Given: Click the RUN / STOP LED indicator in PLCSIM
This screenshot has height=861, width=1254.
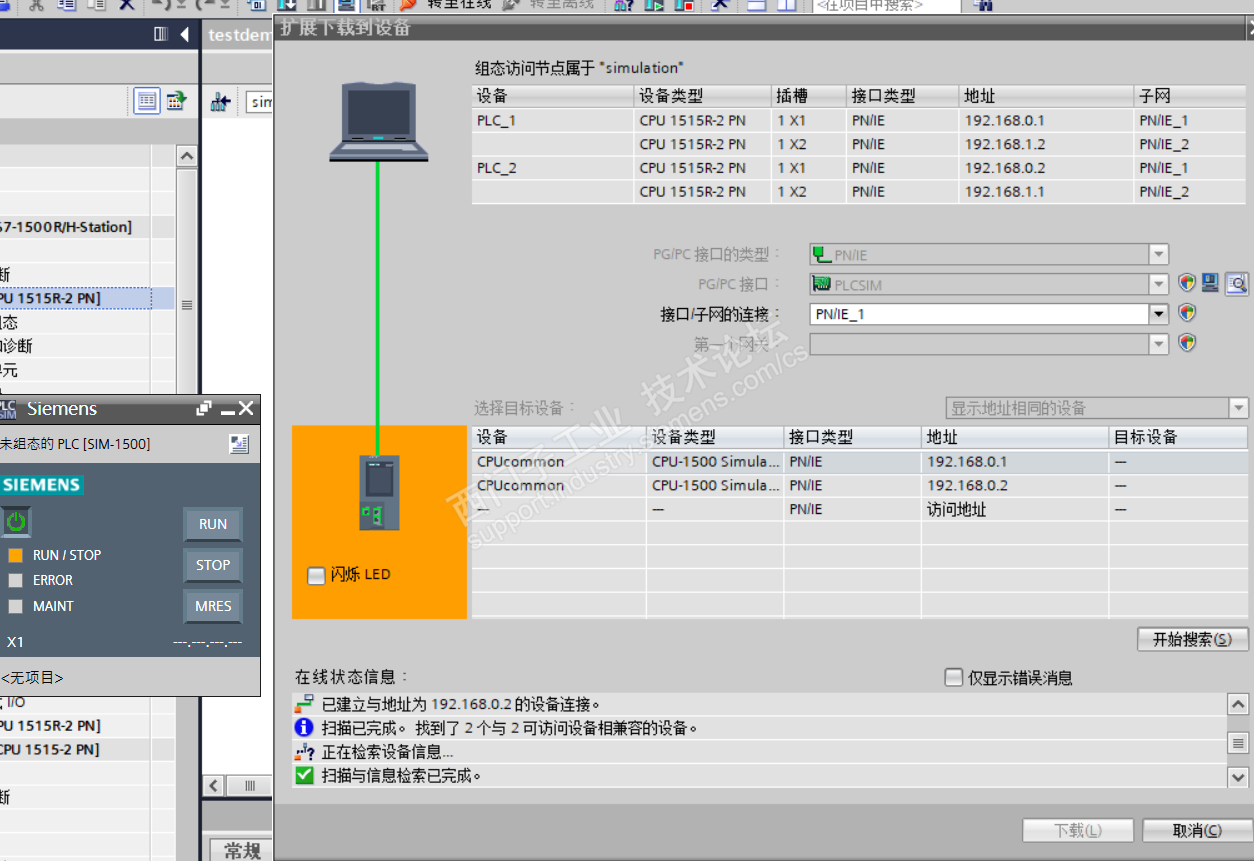Looking at the screenshot, I should click(15, 555).
